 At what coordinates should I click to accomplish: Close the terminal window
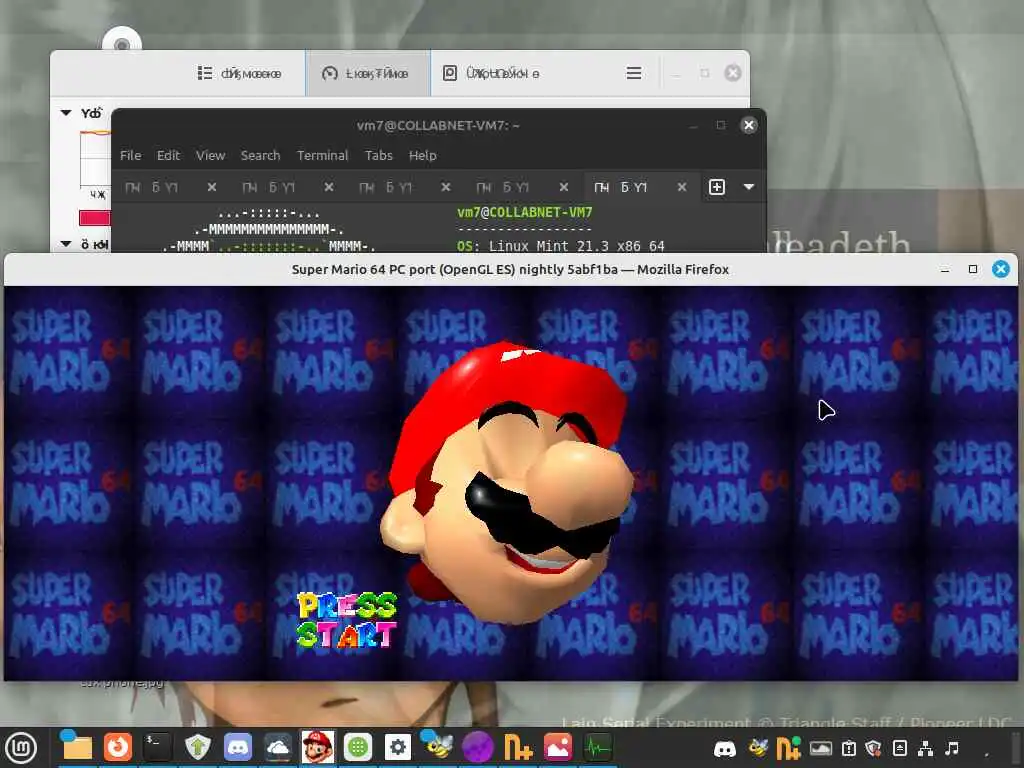pyautogui.click(x=748, y=125)
